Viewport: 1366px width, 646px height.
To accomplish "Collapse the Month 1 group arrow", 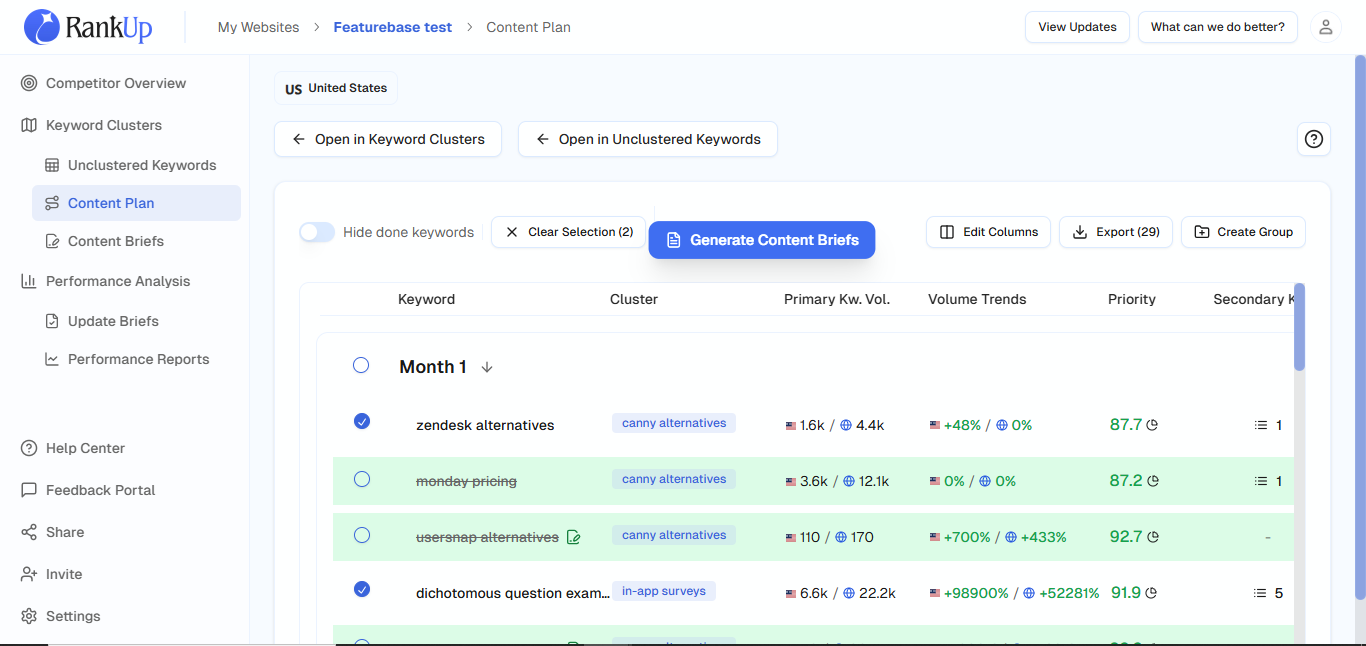I will click(487, 367).
